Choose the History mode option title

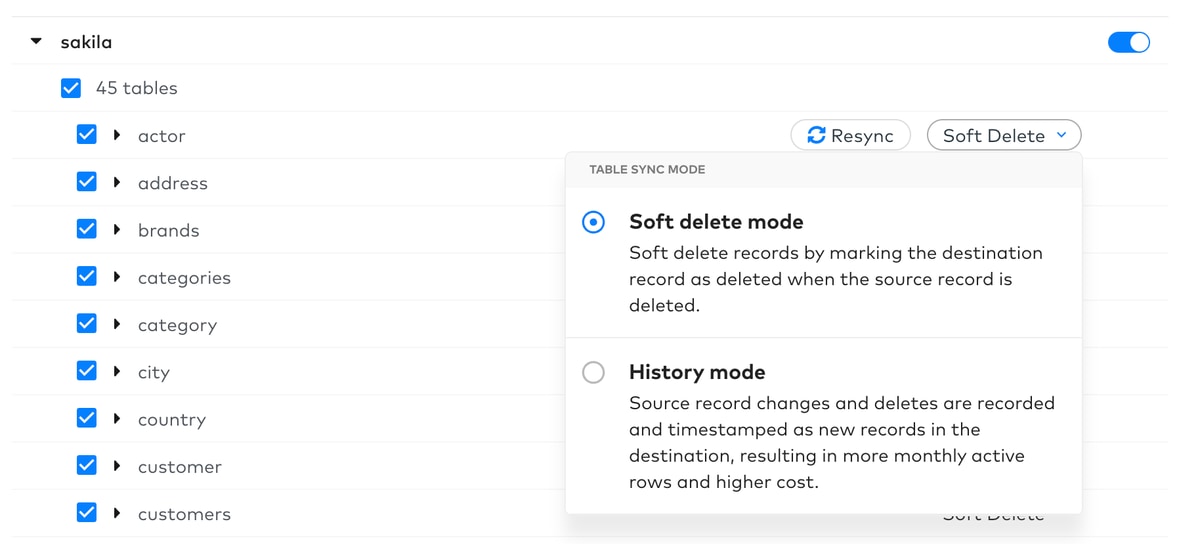(697, 372)
